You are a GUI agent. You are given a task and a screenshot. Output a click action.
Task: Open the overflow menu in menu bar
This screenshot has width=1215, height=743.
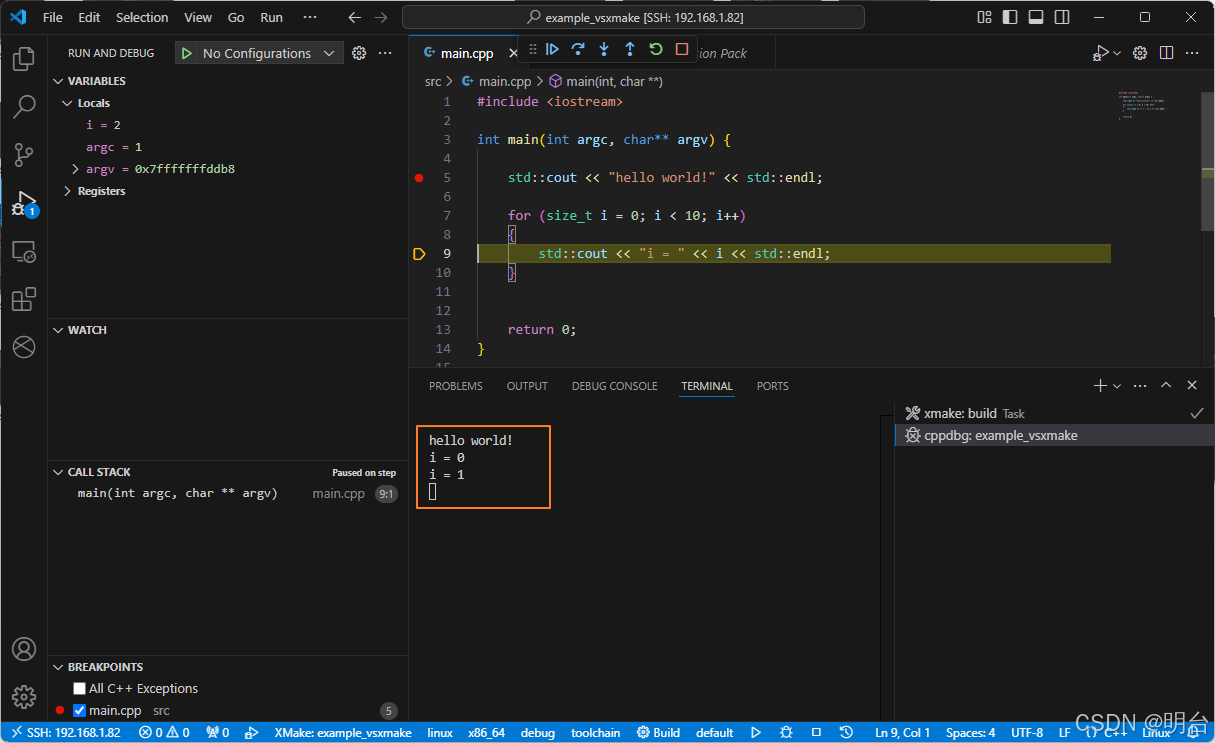309,17
